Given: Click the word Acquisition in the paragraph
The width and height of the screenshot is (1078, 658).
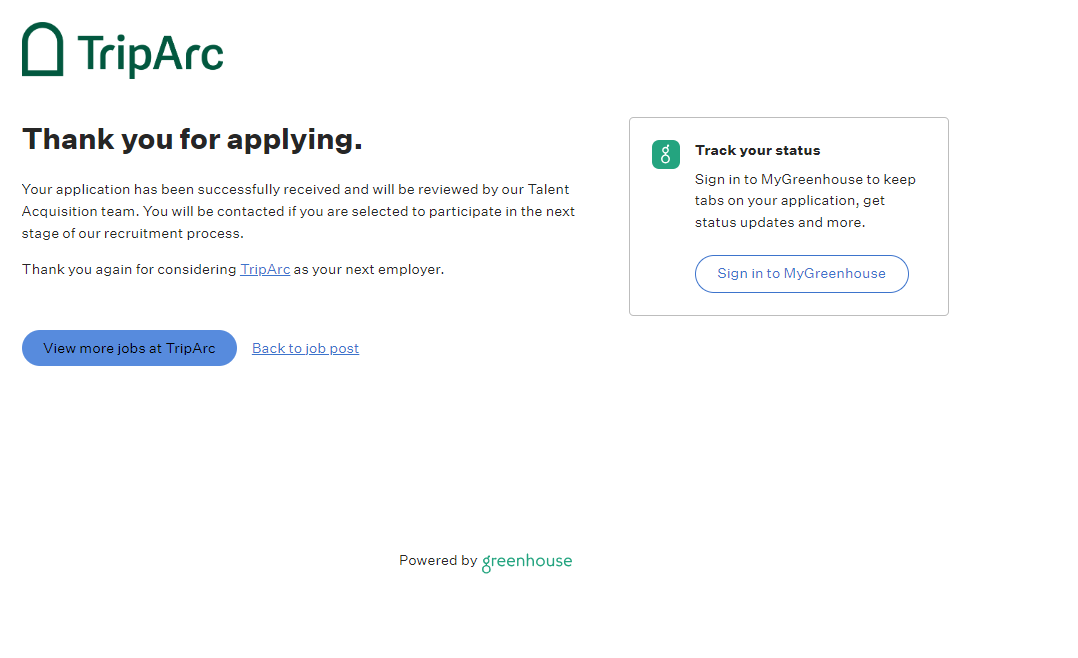Looking at the screenshot, I should [x=64, y=211].
